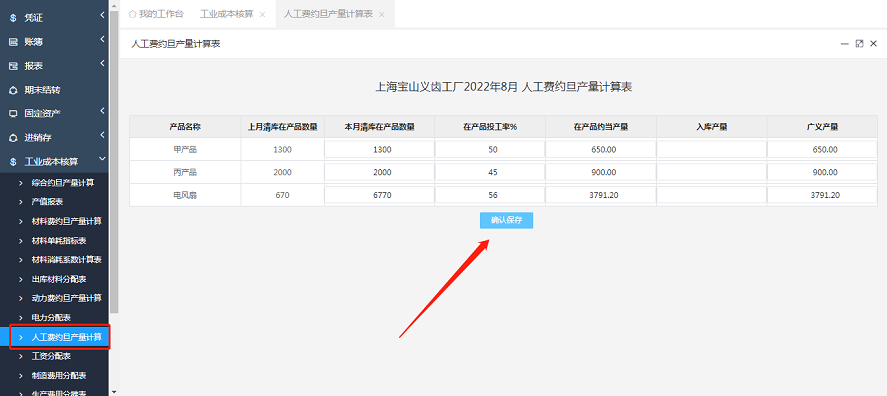Open 材料消耗系数计算表 submenu item
Image resolution: width=887 pixels, height=396 pixels.
(x=67, y=260)
